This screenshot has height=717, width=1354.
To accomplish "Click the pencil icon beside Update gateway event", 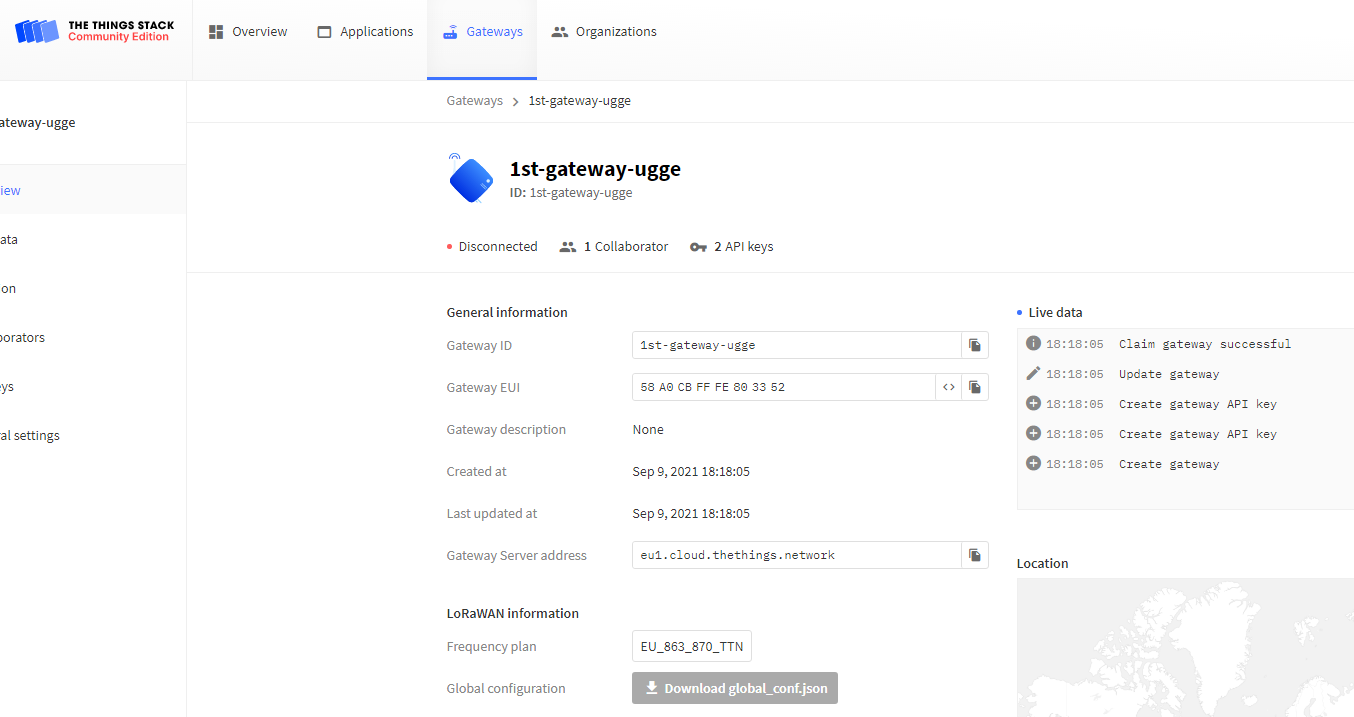I will click(1033, 373).
